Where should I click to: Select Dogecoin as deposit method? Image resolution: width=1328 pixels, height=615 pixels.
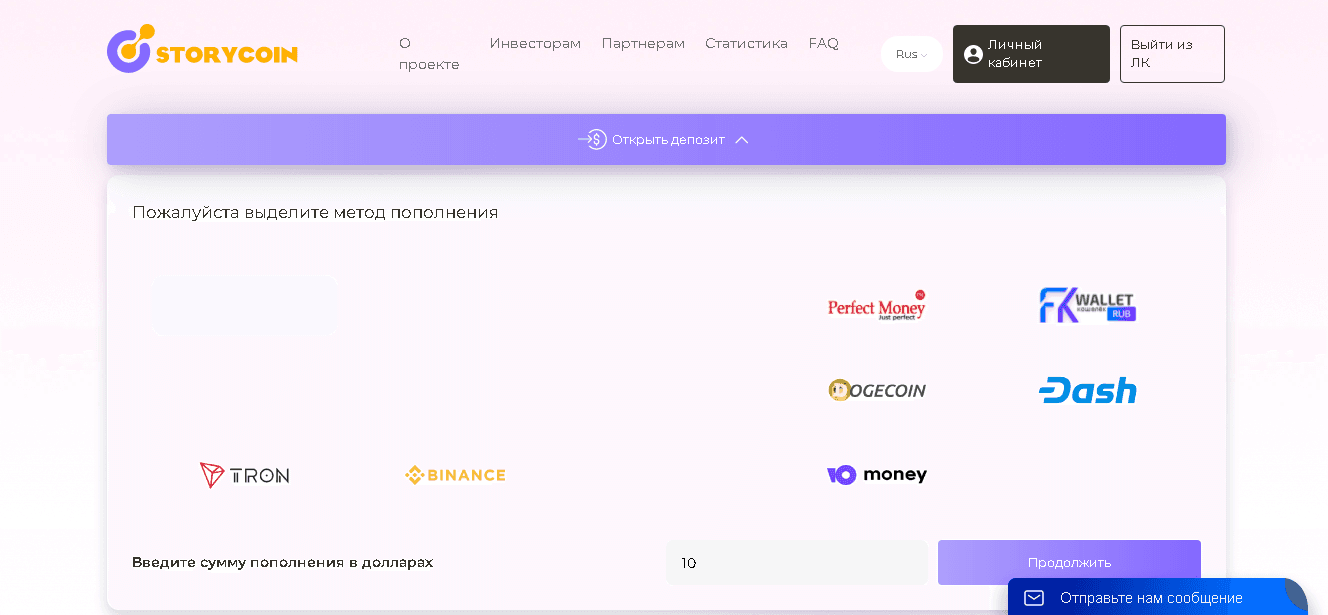pos(877,390)
